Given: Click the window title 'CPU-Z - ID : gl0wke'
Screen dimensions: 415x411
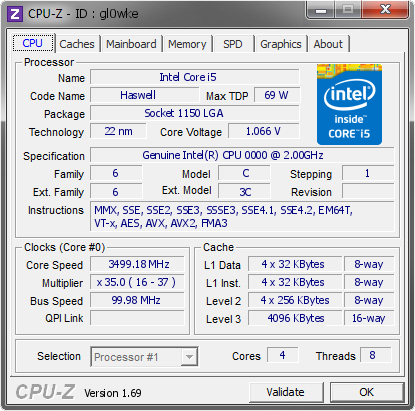Looking at the screenshot, I should (x=83, y=14).
